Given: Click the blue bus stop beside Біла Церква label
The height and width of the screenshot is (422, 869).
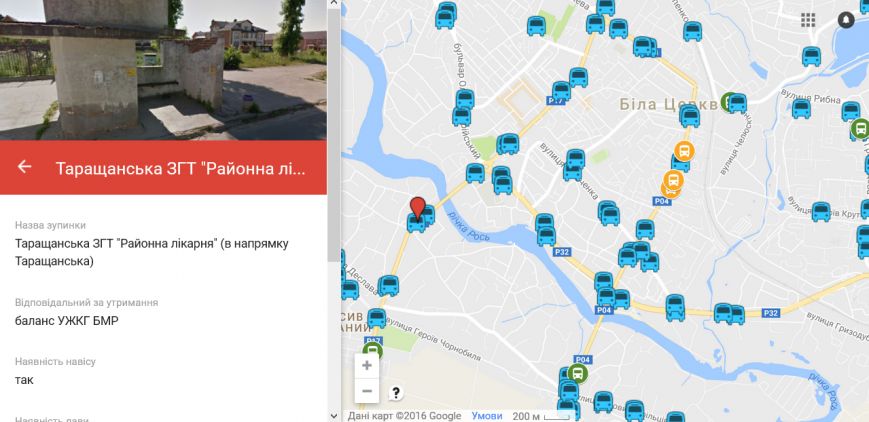Looking at the screenshot, I should tap(737, 103).
